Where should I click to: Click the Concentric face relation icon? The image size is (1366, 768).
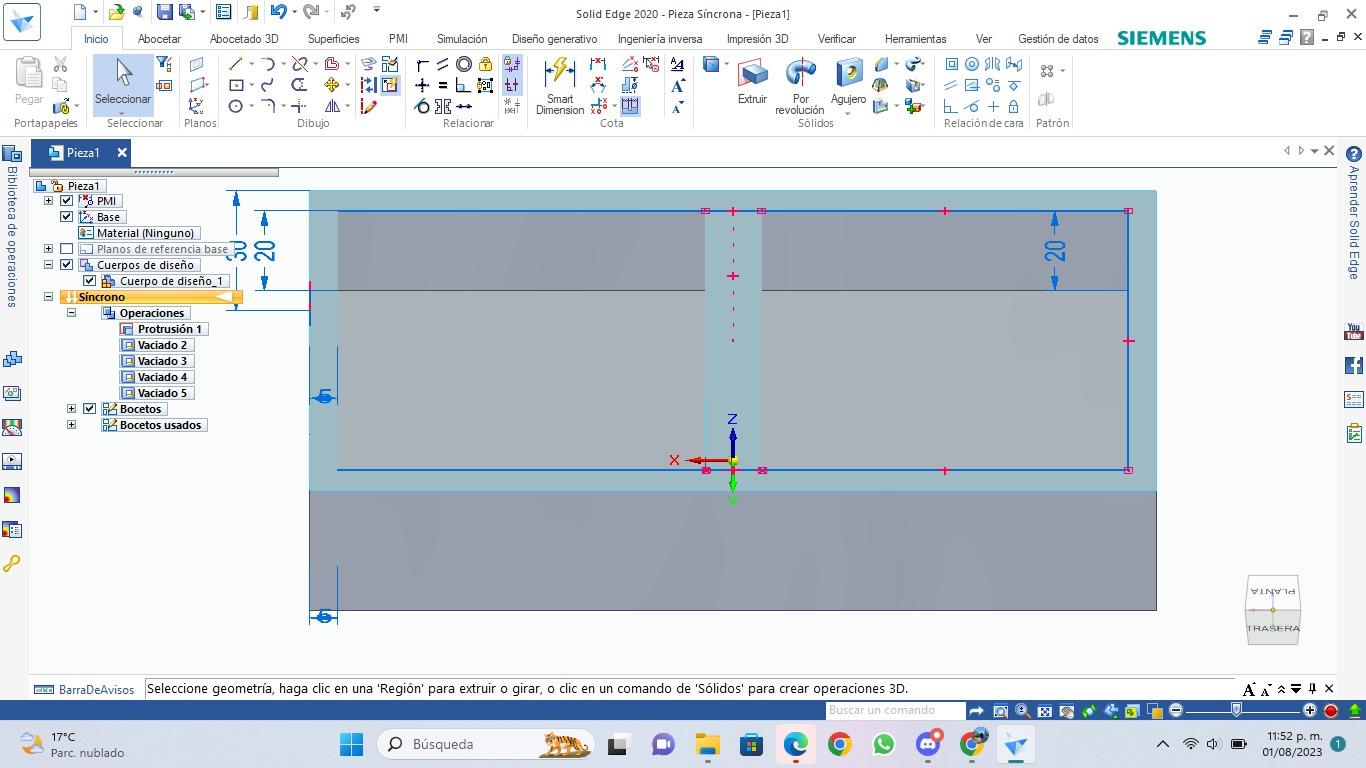(971, 64)
